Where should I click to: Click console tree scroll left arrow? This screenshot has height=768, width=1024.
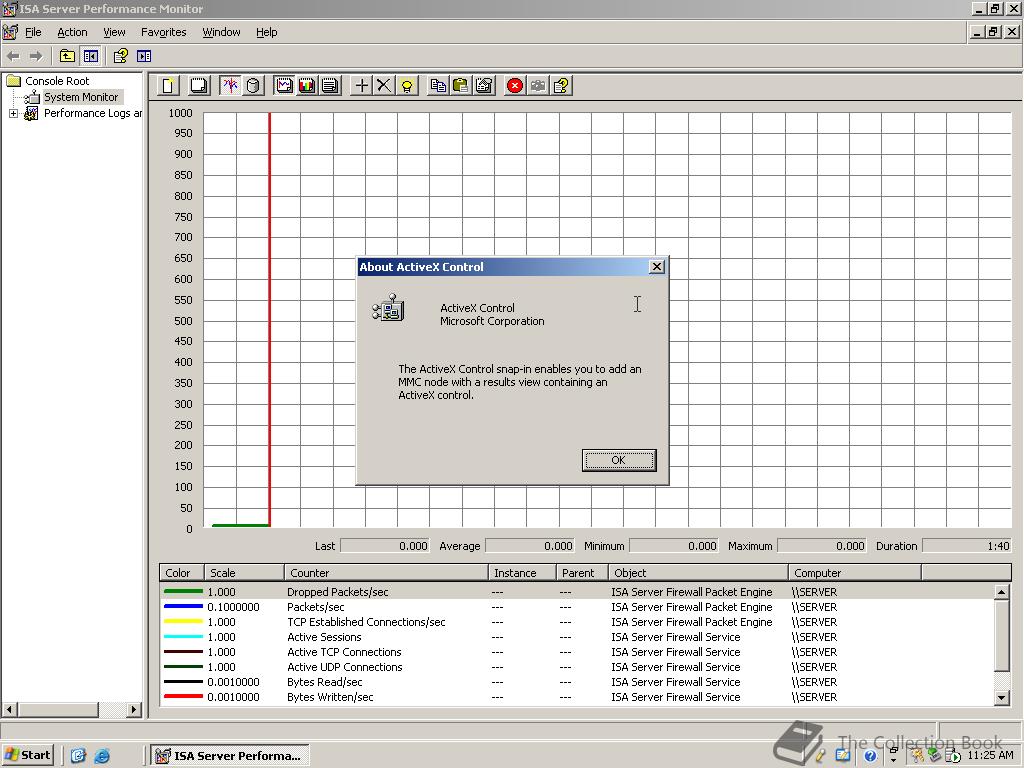click(x=9, y=709)
